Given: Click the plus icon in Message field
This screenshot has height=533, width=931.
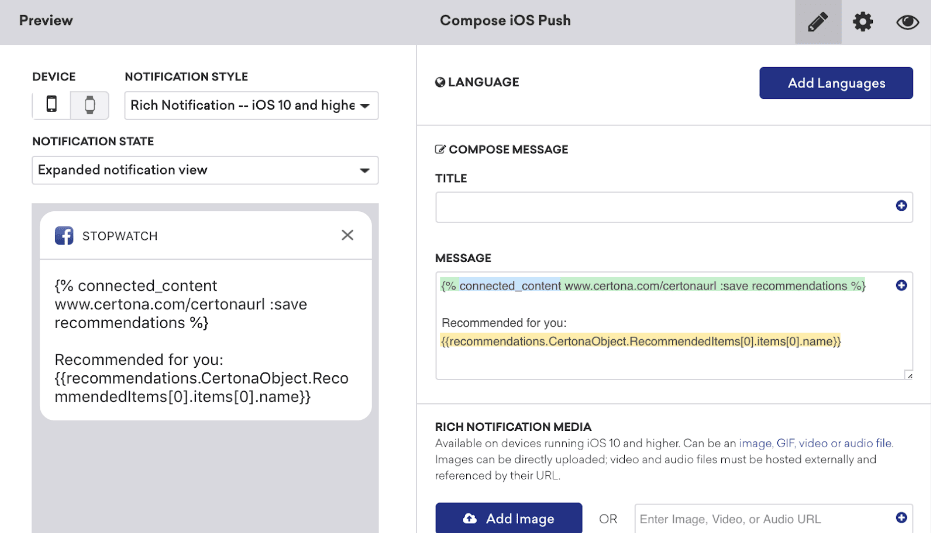Looking at the screenshot, I should point(901,285).
